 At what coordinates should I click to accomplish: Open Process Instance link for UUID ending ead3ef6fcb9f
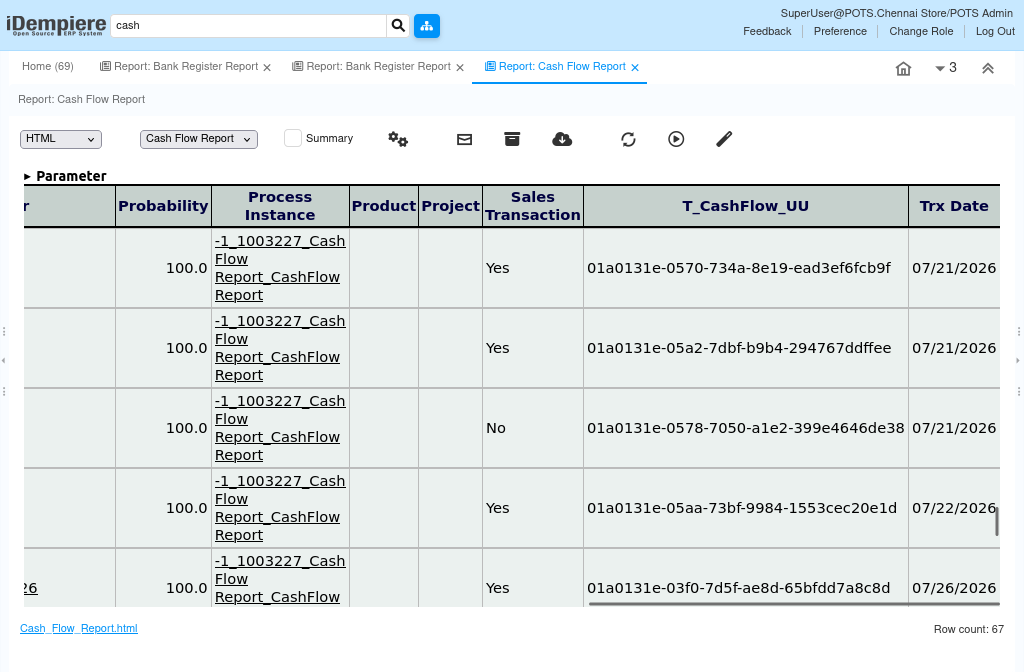pos(280,268)
